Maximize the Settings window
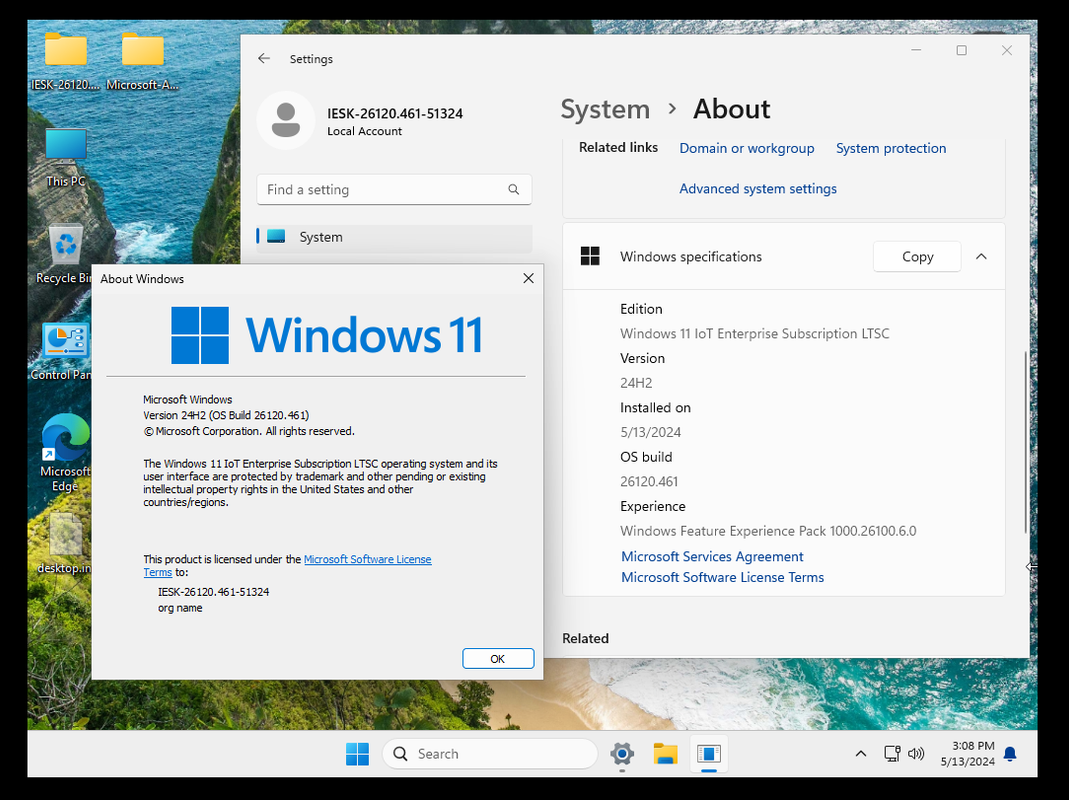 (961, 50)
